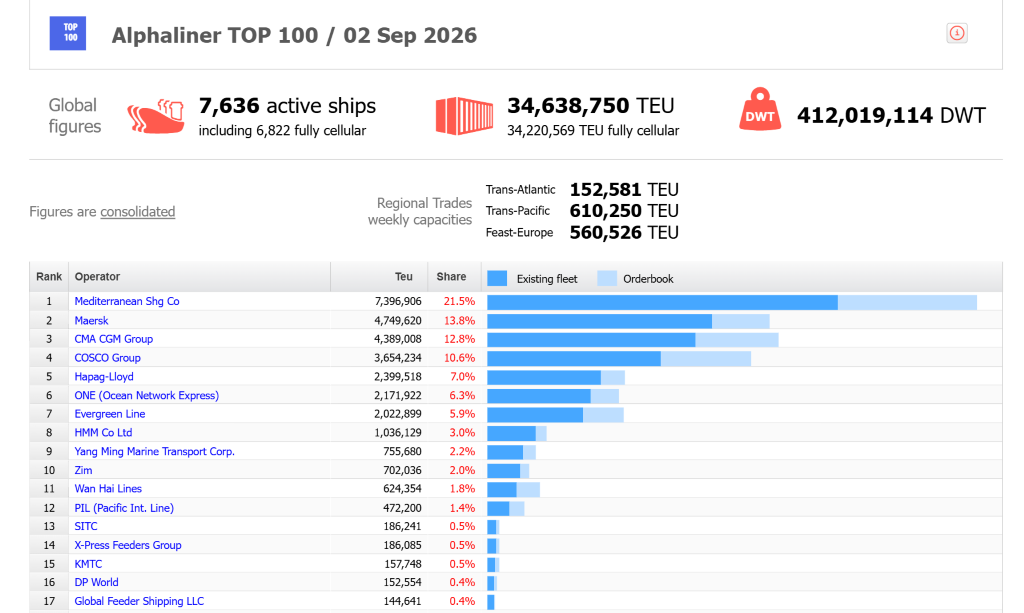Screen dimensions: 1024x613
Task: Open the KMTC operator link
Action: [88, 563]
